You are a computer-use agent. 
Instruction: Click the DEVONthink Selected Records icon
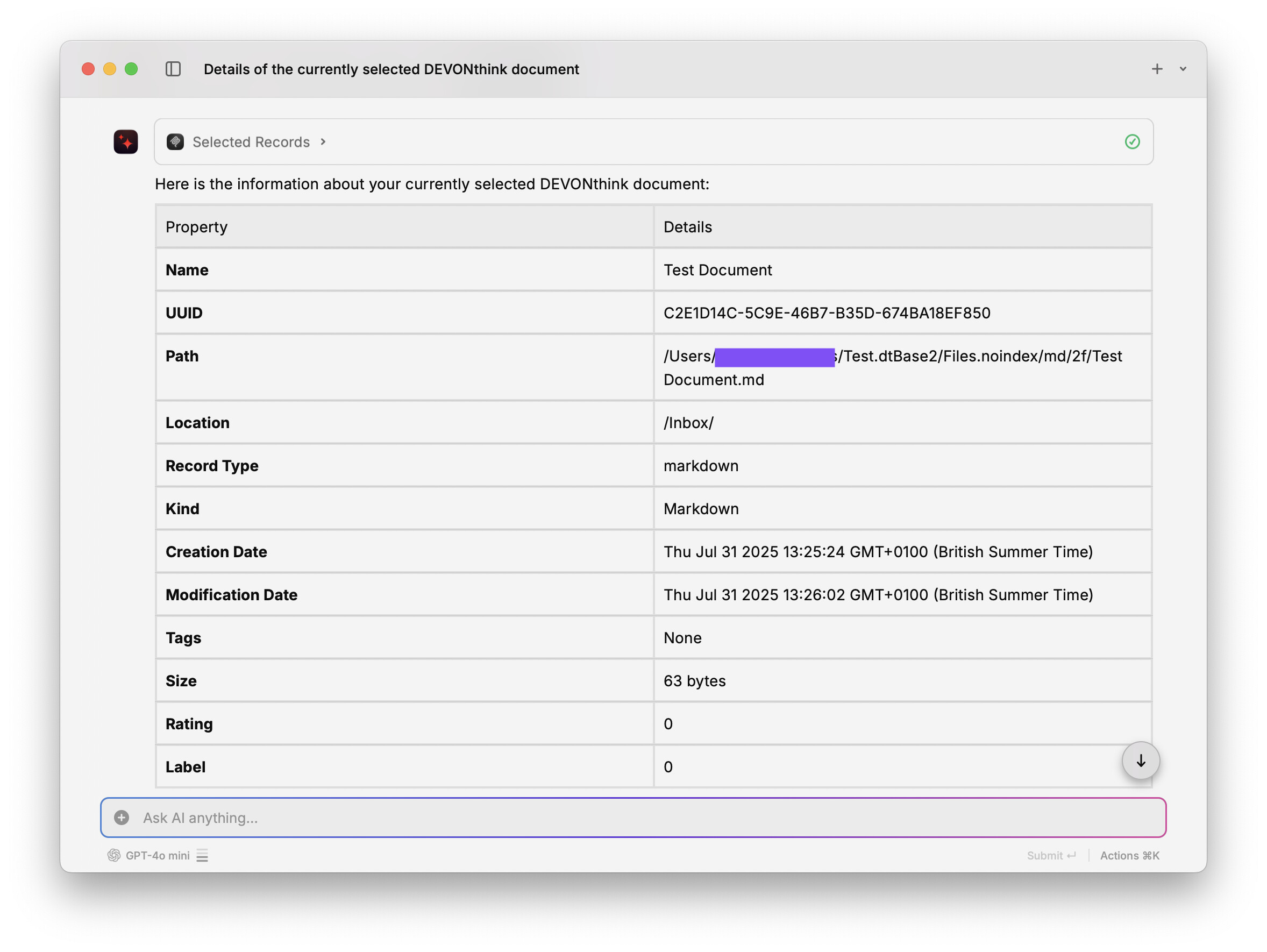(175, 141)
